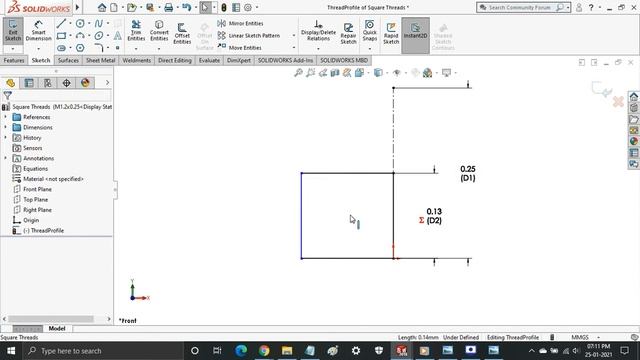640x360 pixels.
Task: Select the Spline tool
Action: (99, 24)
